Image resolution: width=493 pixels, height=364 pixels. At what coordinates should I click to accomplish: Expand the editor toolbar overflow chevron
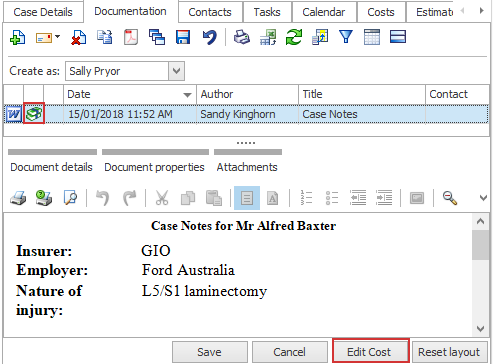[x=483, y=198]
